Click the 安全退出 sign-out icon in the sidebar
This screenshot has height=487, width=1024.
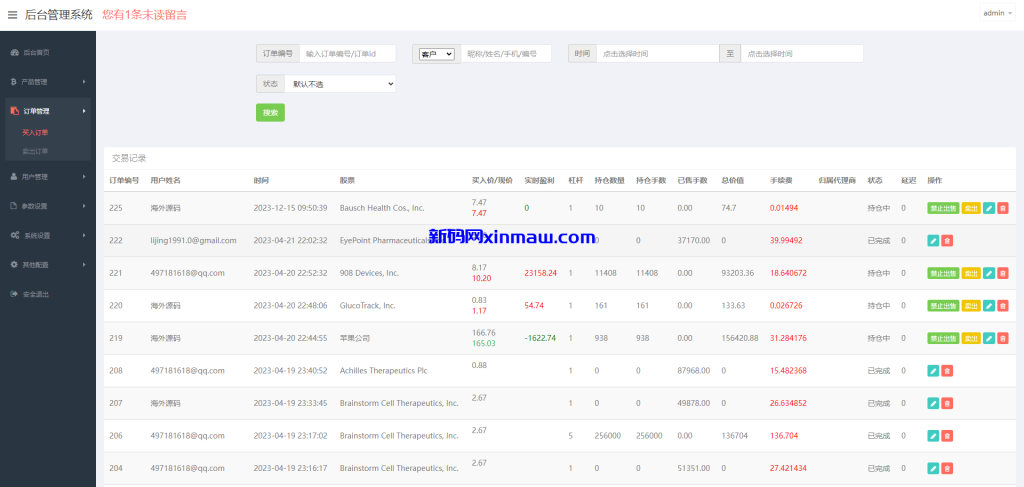click(14, 294)
